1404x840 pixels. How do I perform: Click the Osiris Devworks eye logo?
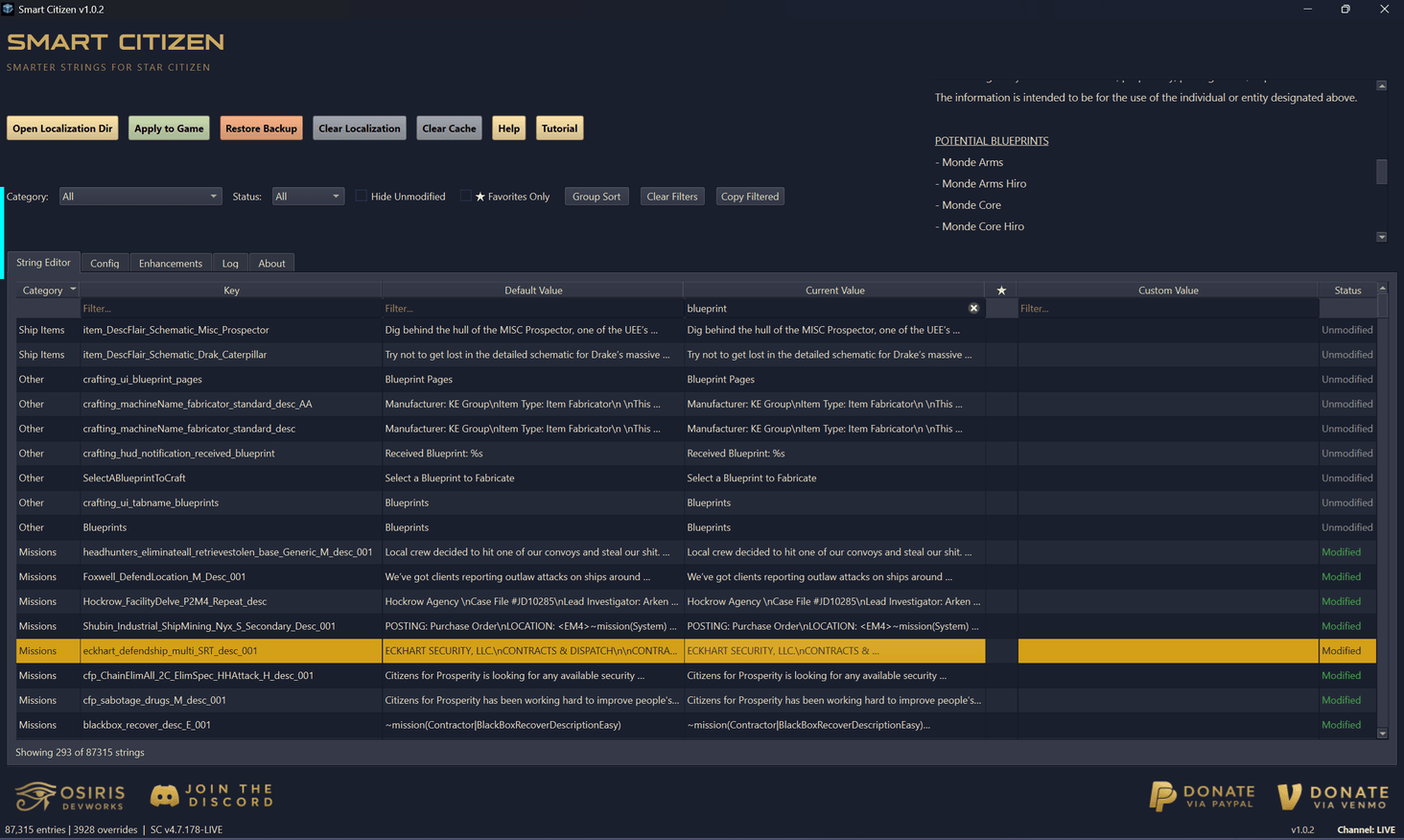[35, 796]
